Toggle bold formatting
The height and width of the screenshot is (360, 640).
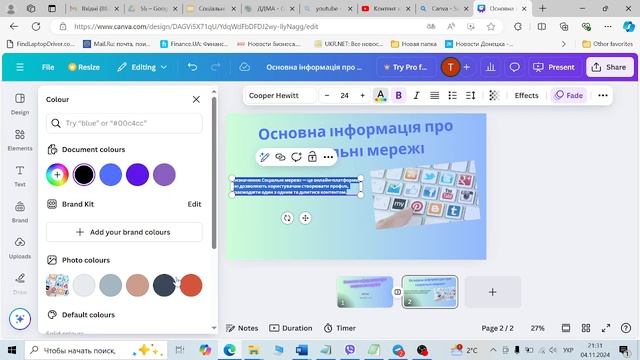tap(399, 96)
